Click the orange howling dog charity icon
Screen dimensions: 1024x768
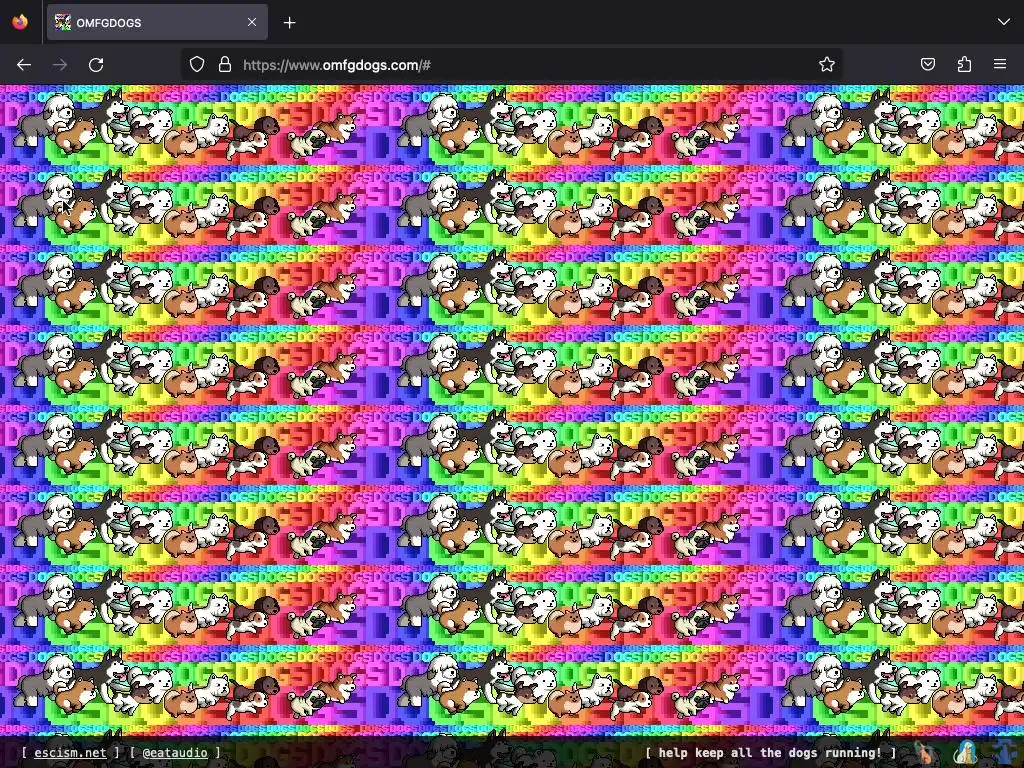click(924, 753)
